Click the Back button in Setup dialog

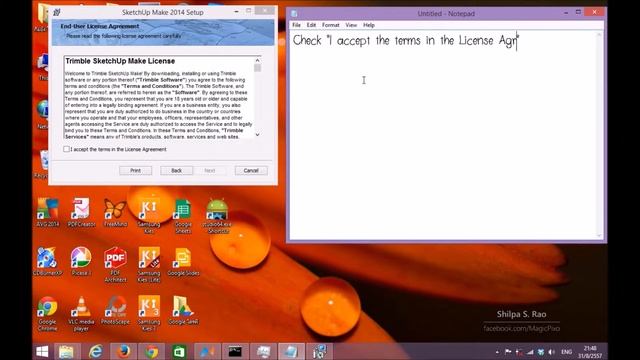coord(176,170)
